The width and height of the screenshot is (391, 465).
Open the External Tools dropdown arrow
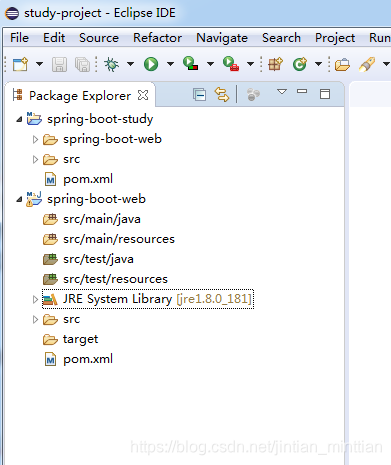(250, 64)
